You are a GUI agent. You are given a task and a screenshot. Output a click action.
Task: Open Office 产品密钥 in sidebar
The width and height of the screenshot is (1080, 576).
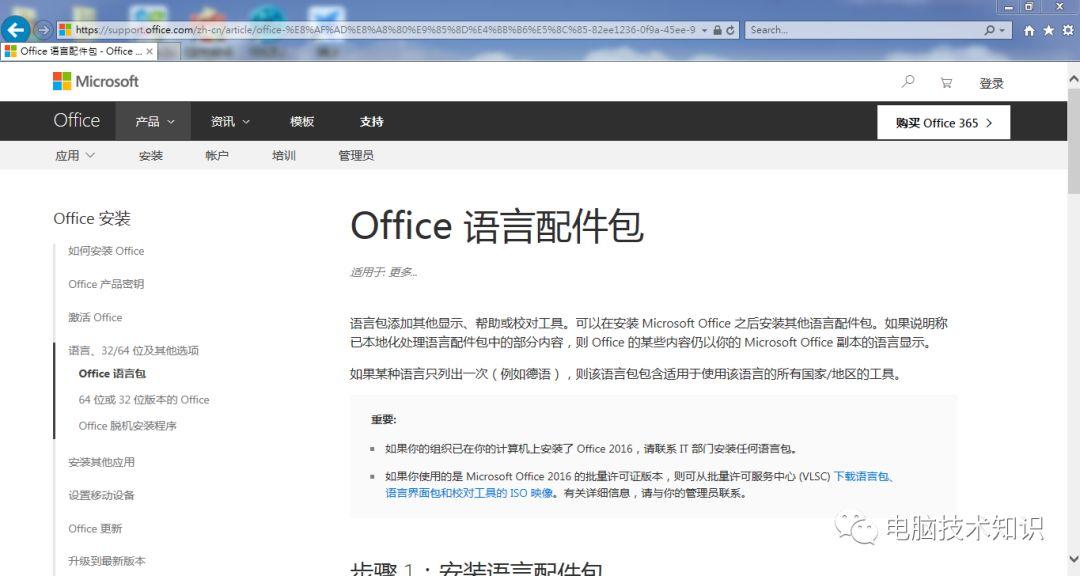tap(106, 284)
